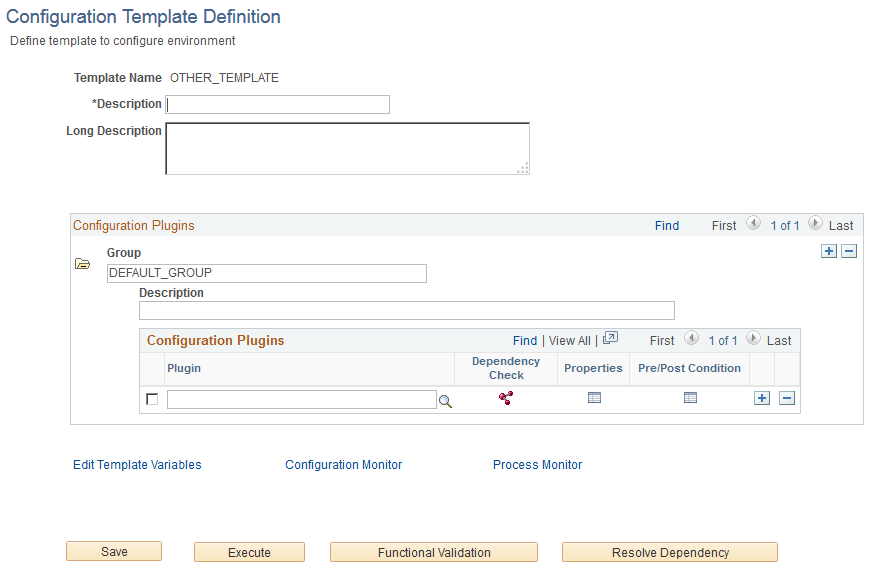Screen dimensions: 870x568
Task: Click the Pre/Post Condition column header
Action: click(689, 368)
